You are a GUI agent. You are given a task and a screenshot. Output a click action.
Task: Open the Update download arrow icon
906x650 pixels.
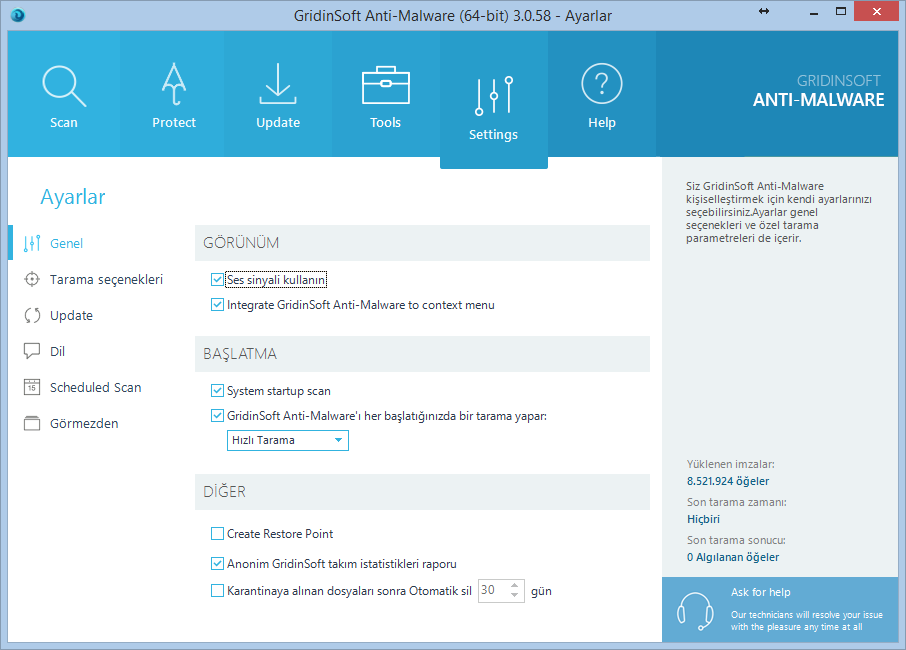coord(278,84)
